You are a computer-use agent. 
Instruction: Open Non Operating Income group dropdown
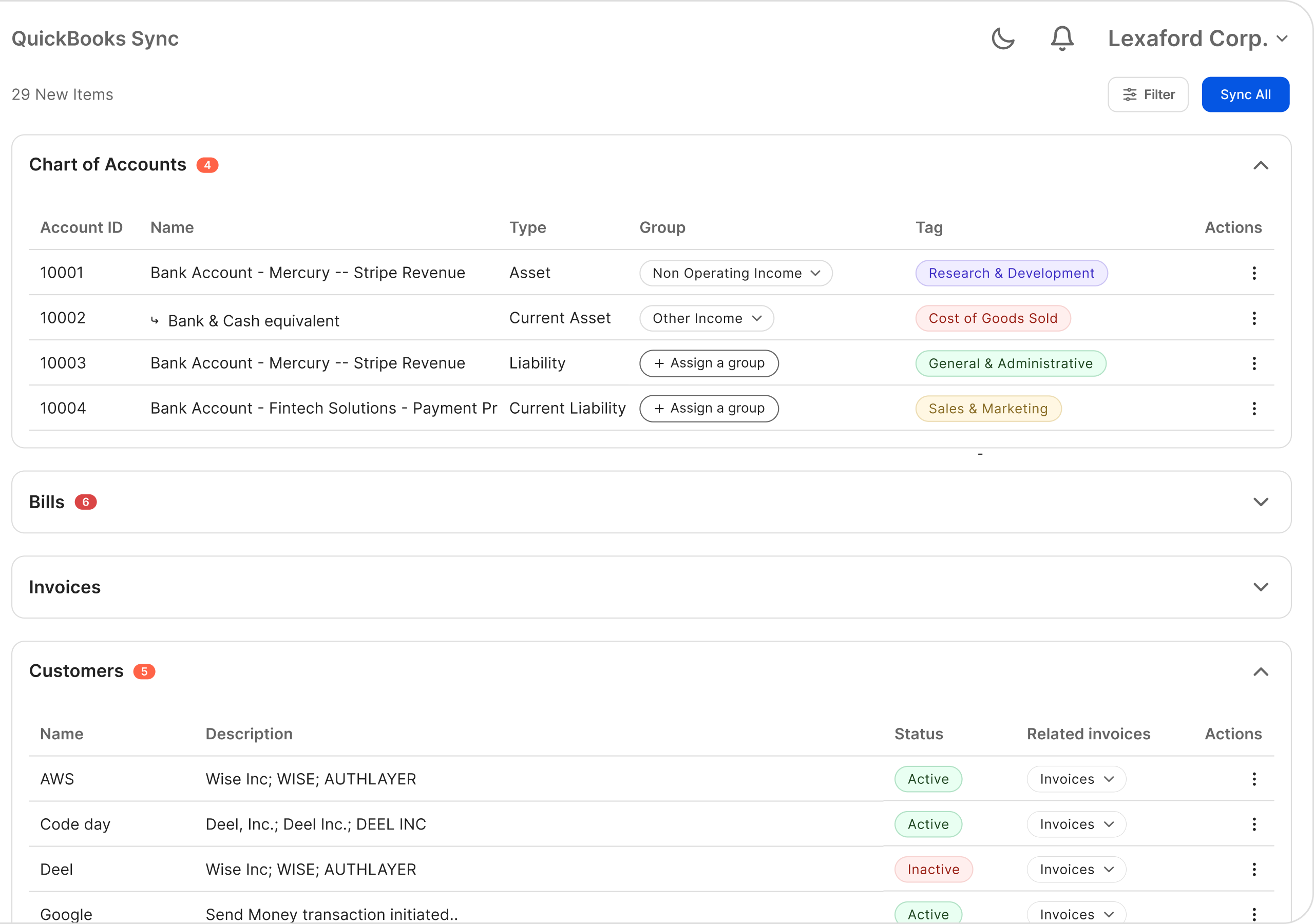coord(735,273)
